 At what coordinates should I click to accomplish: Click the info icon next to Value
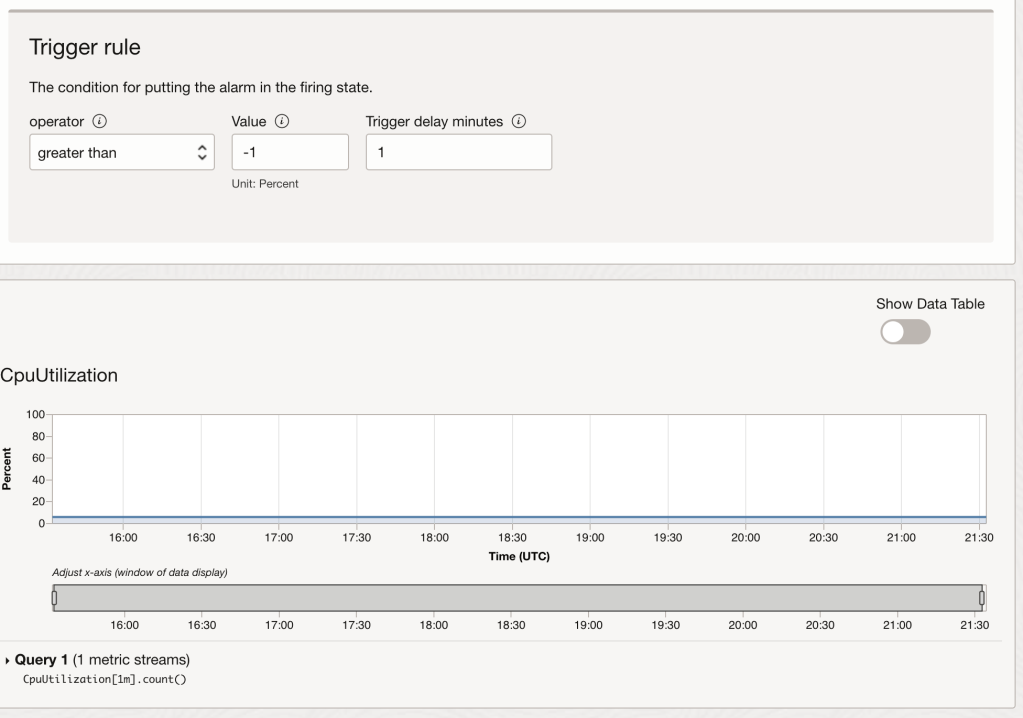coord(282,121)
